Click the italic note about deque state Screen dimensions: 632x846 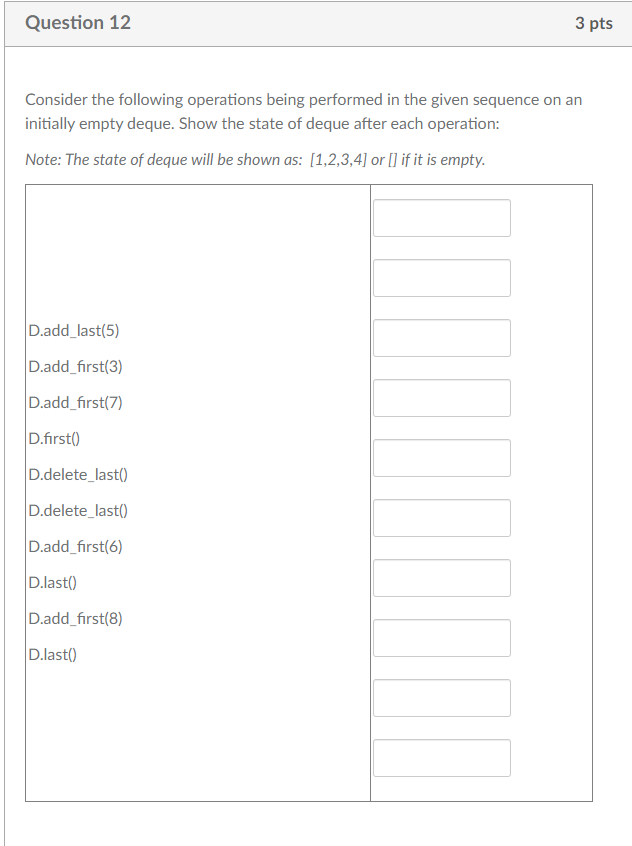255,159
